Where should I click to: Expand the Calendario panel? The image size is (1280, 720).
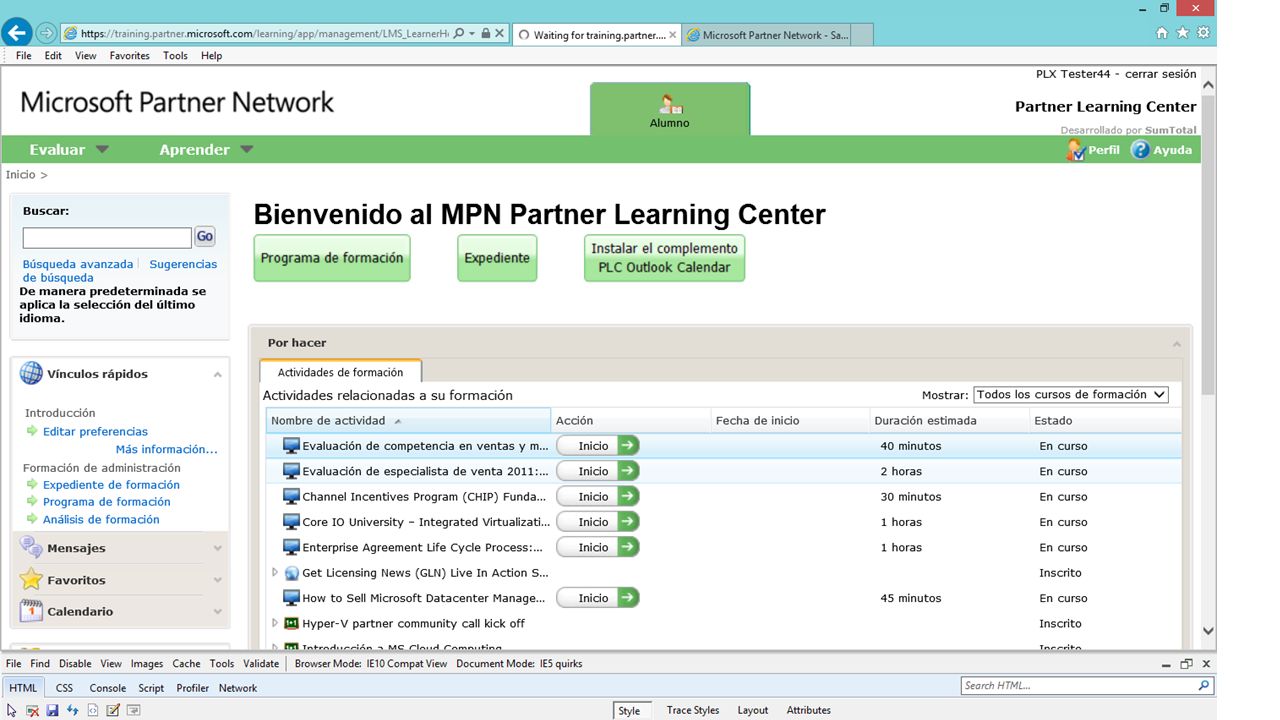click(x=217, y=611)
